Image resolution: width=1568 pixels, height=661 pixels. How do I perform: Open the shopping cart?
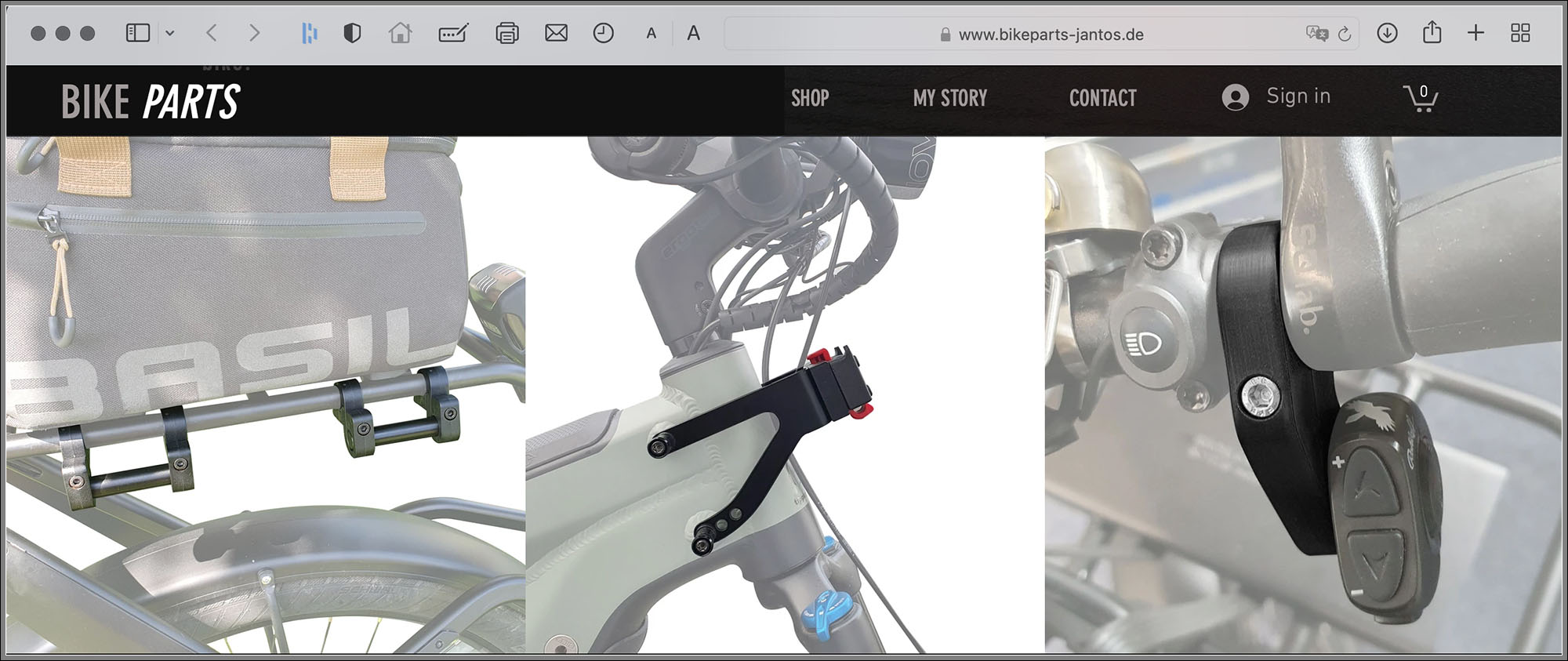[1420, 98]
